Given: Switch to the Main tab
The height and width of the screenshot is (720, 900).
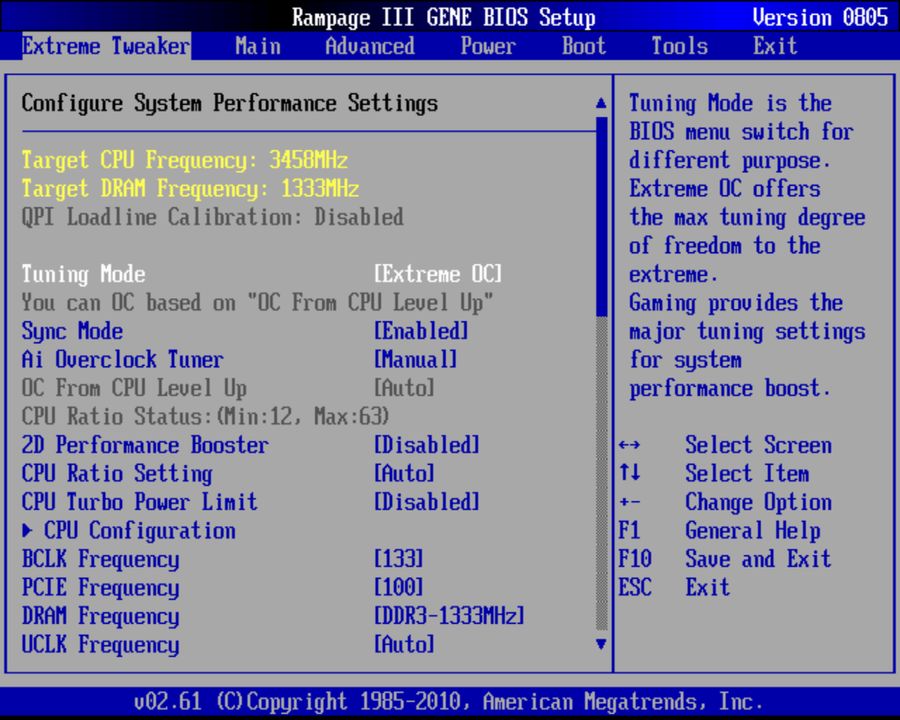Looking at the screenshot, I should [x=258, y=46].
